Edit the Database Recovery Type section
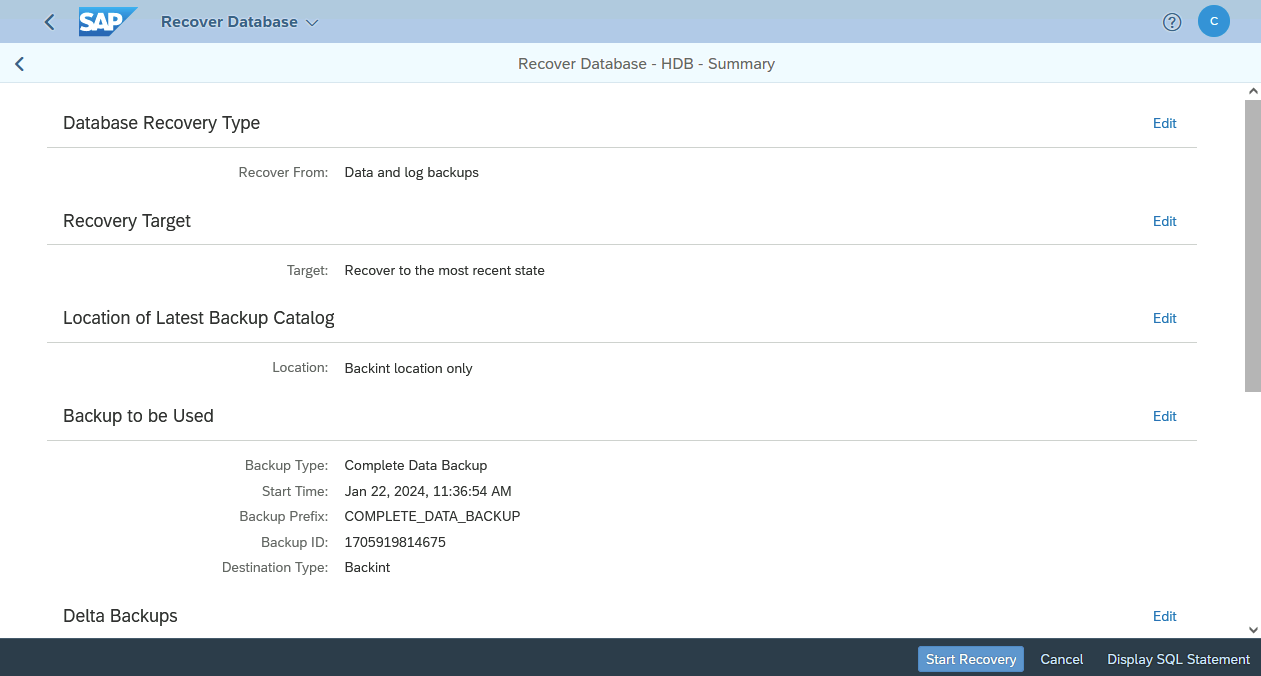 [1164, 123]
